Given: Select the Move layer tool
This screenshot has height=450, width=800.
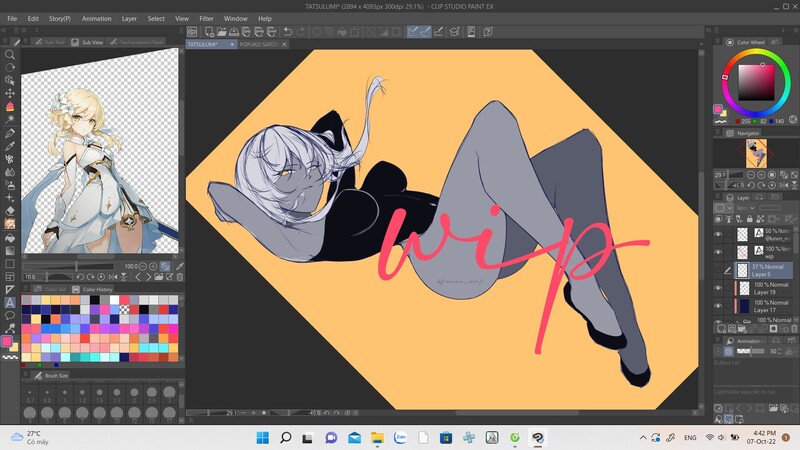Looking at the screenshot, I should [x=10, y=93].
